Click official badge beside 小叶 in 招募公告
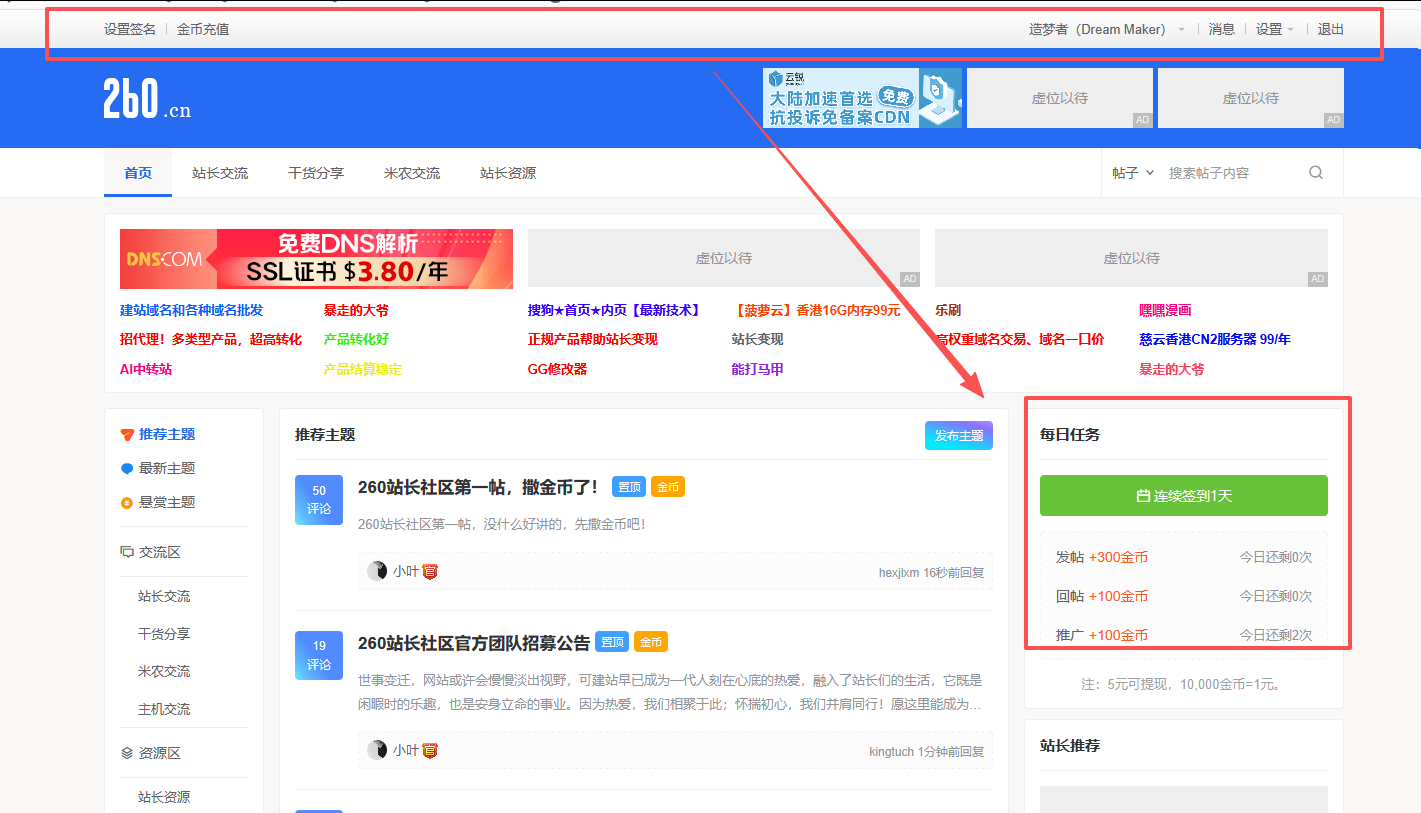The height and width of the screenshot is (813, 1421). [430, 750]
